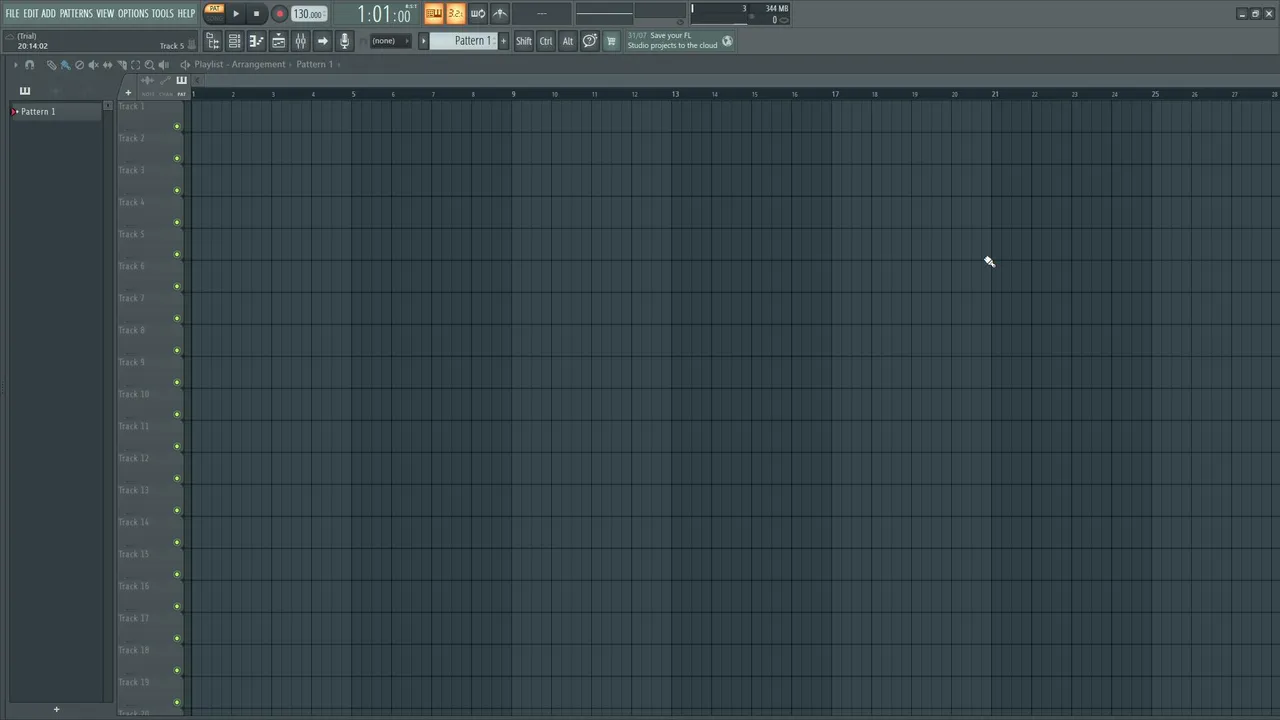Screen dimensions: 1280x720
Task: Click the Shift button
Action: click(524, 41)
